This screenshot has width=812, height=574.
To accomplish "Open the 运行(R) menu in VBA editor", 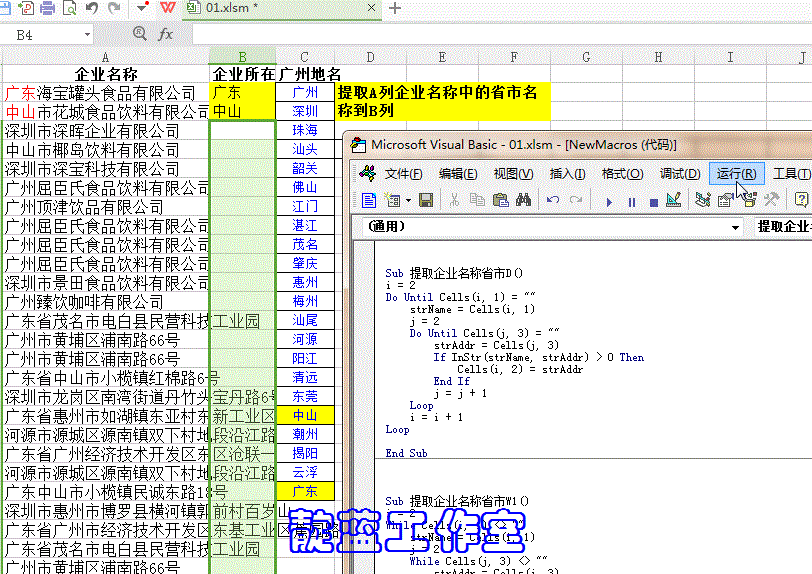I will point(736,174).
